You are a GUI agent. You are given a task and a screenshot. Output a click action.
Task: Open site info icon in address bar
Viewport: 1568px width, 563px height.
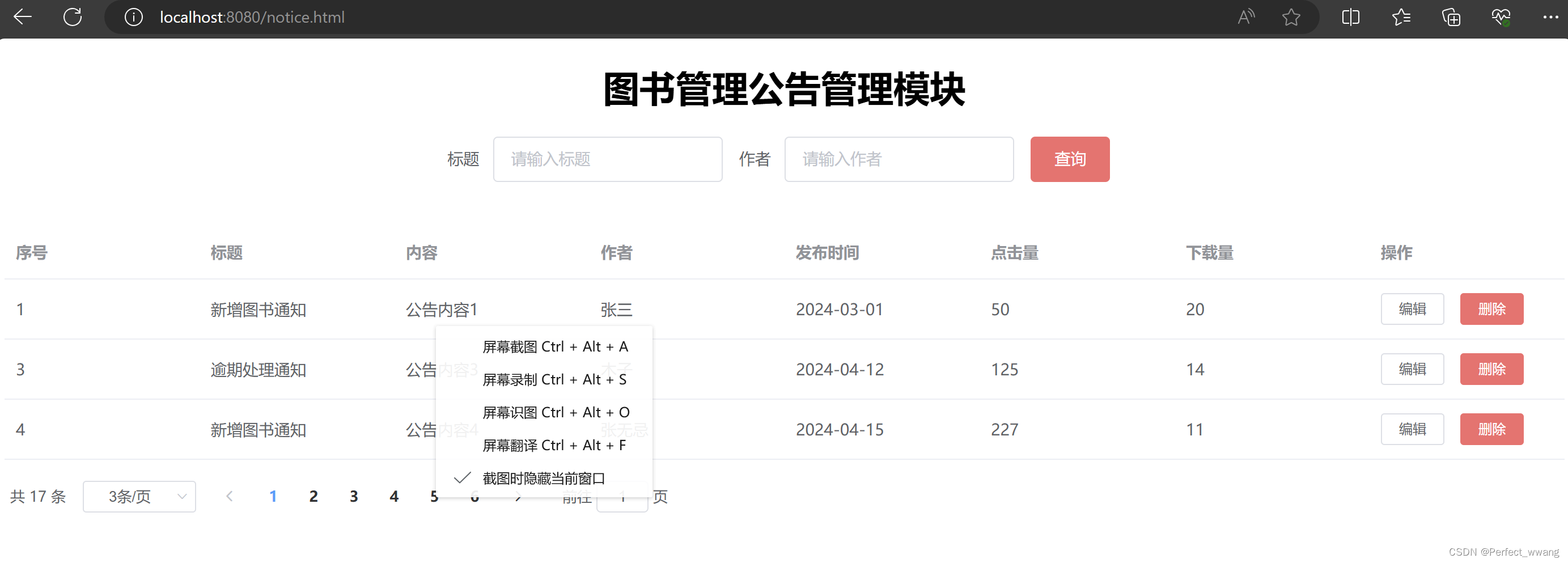[x=133, y=17]
